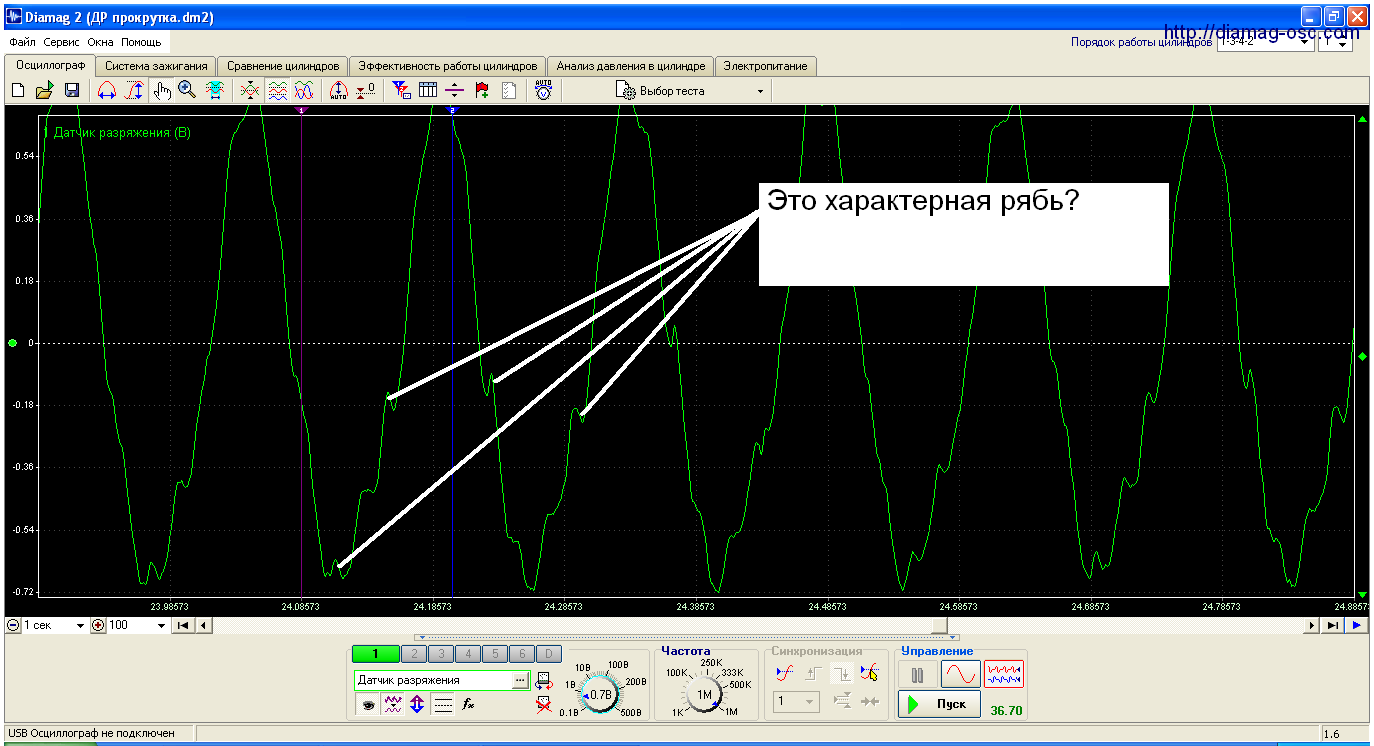
Task: Open the '1 сек' time scale dropdown
Action: tap(54, 625)
